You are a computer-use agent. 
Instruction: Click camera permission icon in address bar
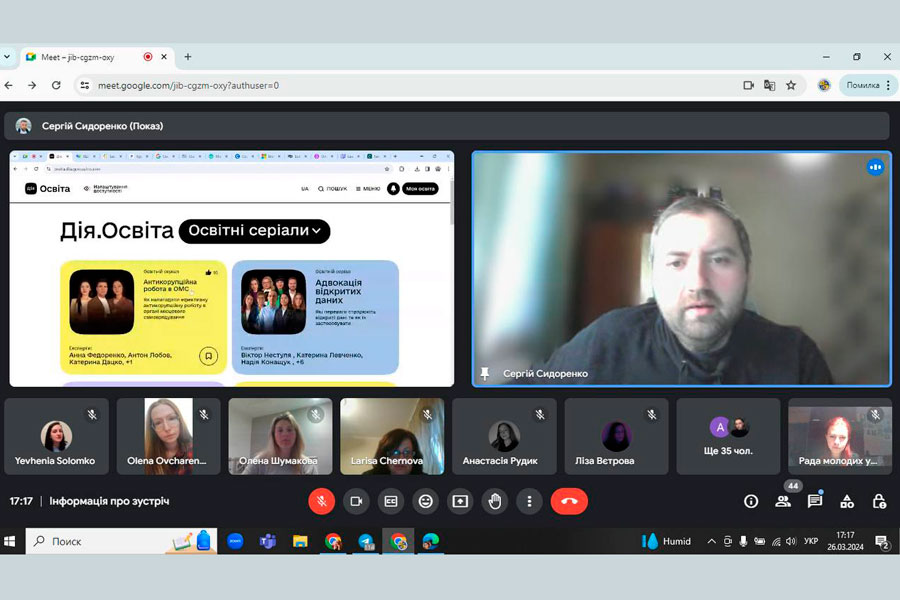tap(748, 86)
